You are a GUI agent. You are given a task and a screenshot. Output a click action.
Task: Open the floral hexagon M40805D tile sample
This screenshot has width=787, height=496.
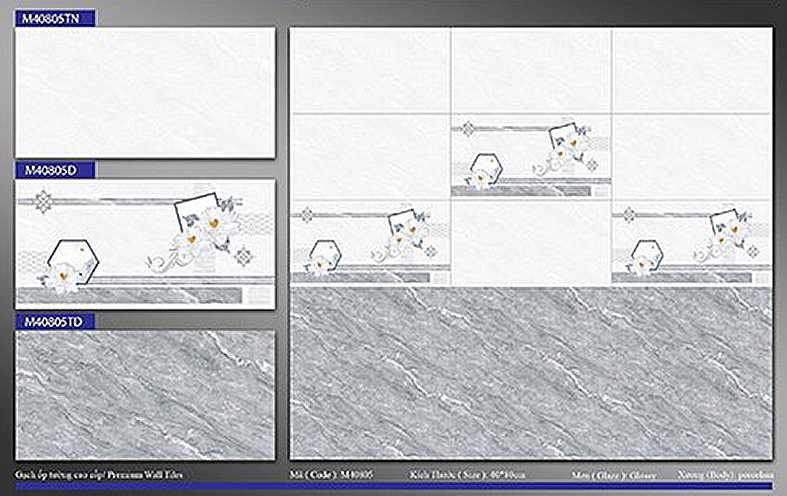(145, 244)
